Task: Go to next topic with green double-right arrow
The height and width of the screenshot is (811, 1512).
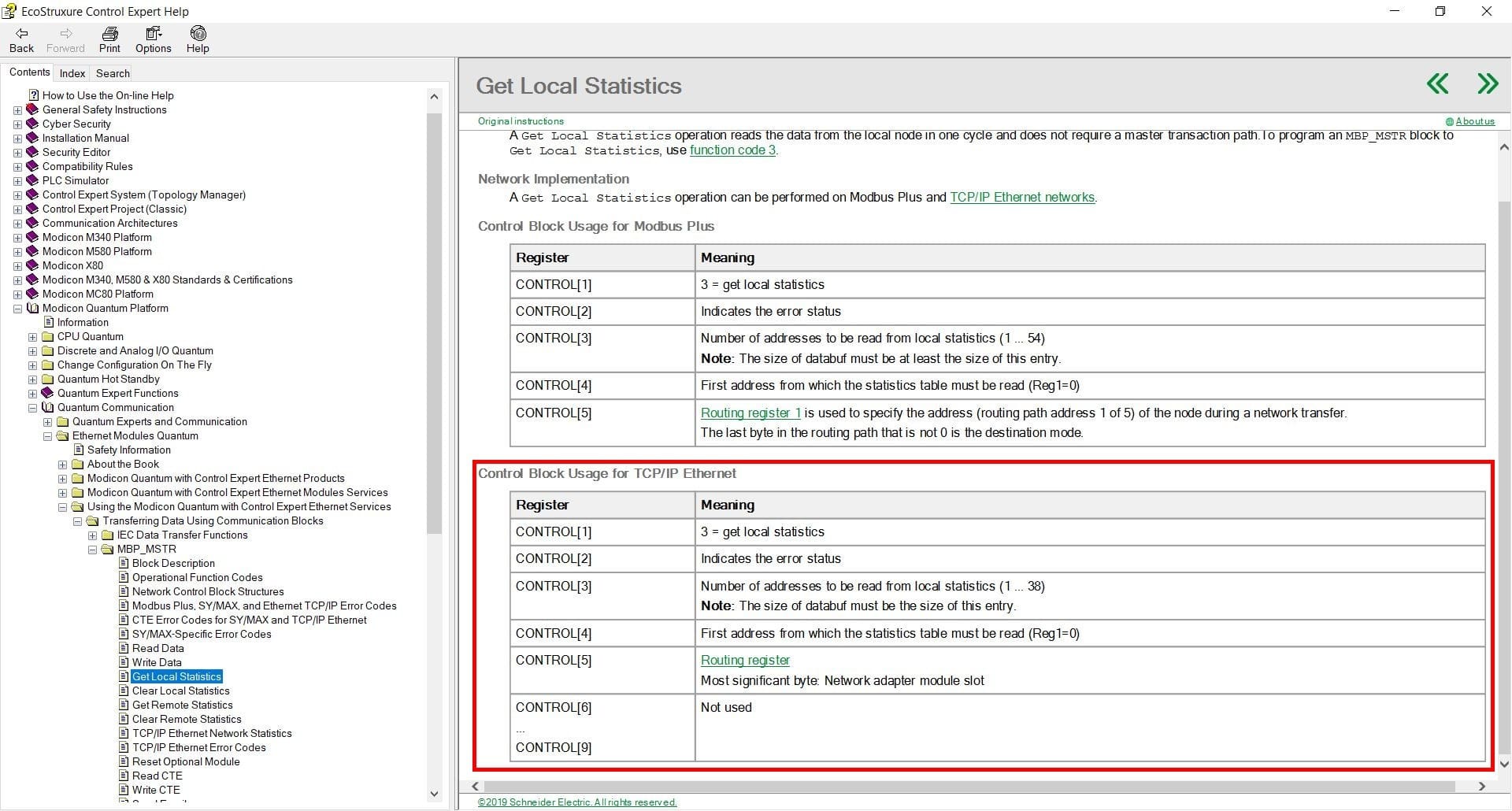Action: (1488, 83)
